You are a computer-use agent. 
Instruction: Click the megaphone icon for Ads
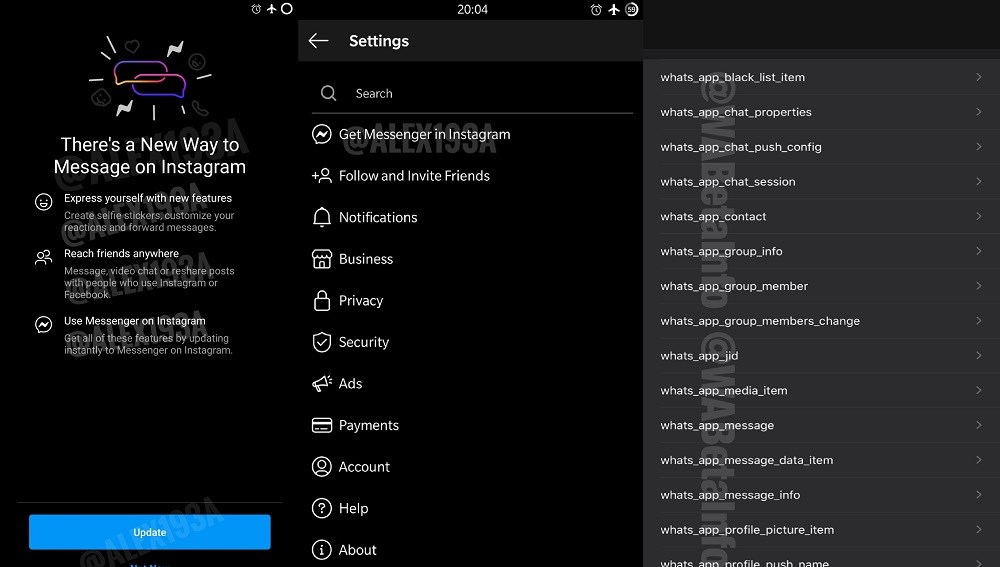pos(321,383)
